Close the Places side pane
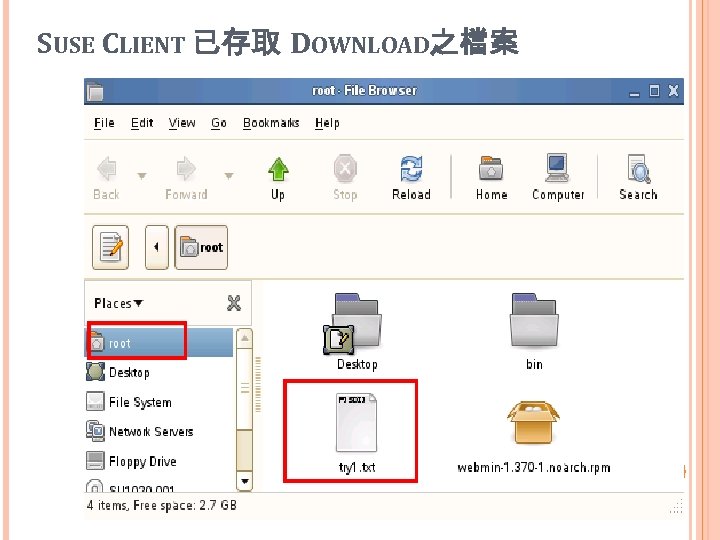This screenshot has width=720, height=540. [234, 303]
